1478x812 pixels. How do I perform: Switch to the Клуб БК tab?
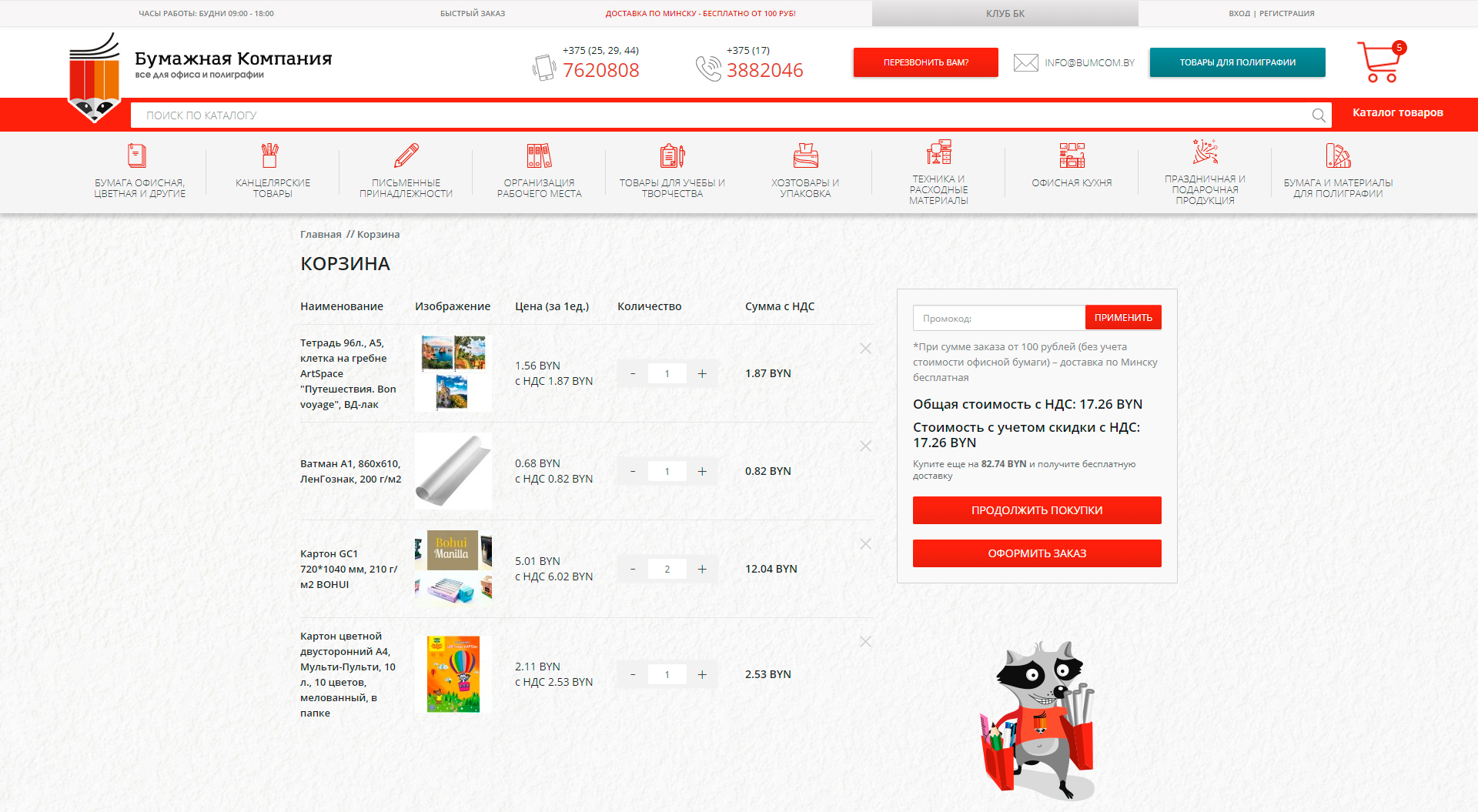tap(1005, 13)
